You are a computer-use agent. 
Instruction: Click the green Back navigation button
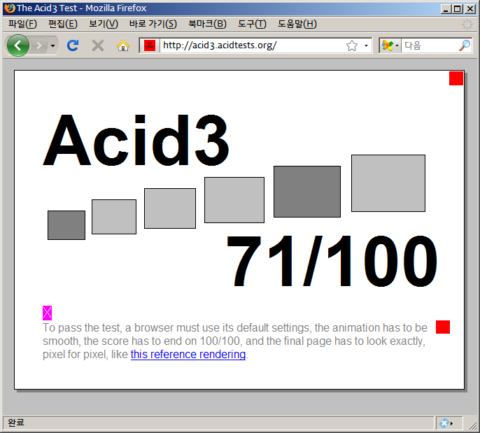(18, 45)
